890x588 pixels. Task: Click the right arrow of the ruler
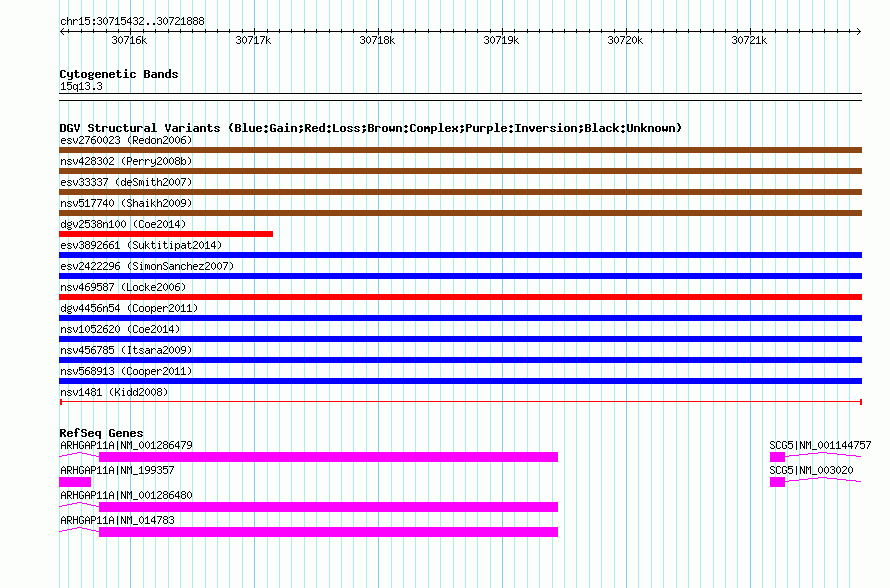tap(859, 32)
